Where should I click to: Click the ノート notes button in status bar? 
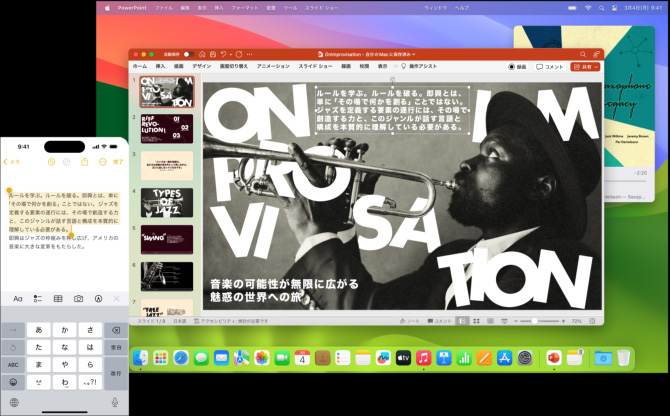point(409,321)
